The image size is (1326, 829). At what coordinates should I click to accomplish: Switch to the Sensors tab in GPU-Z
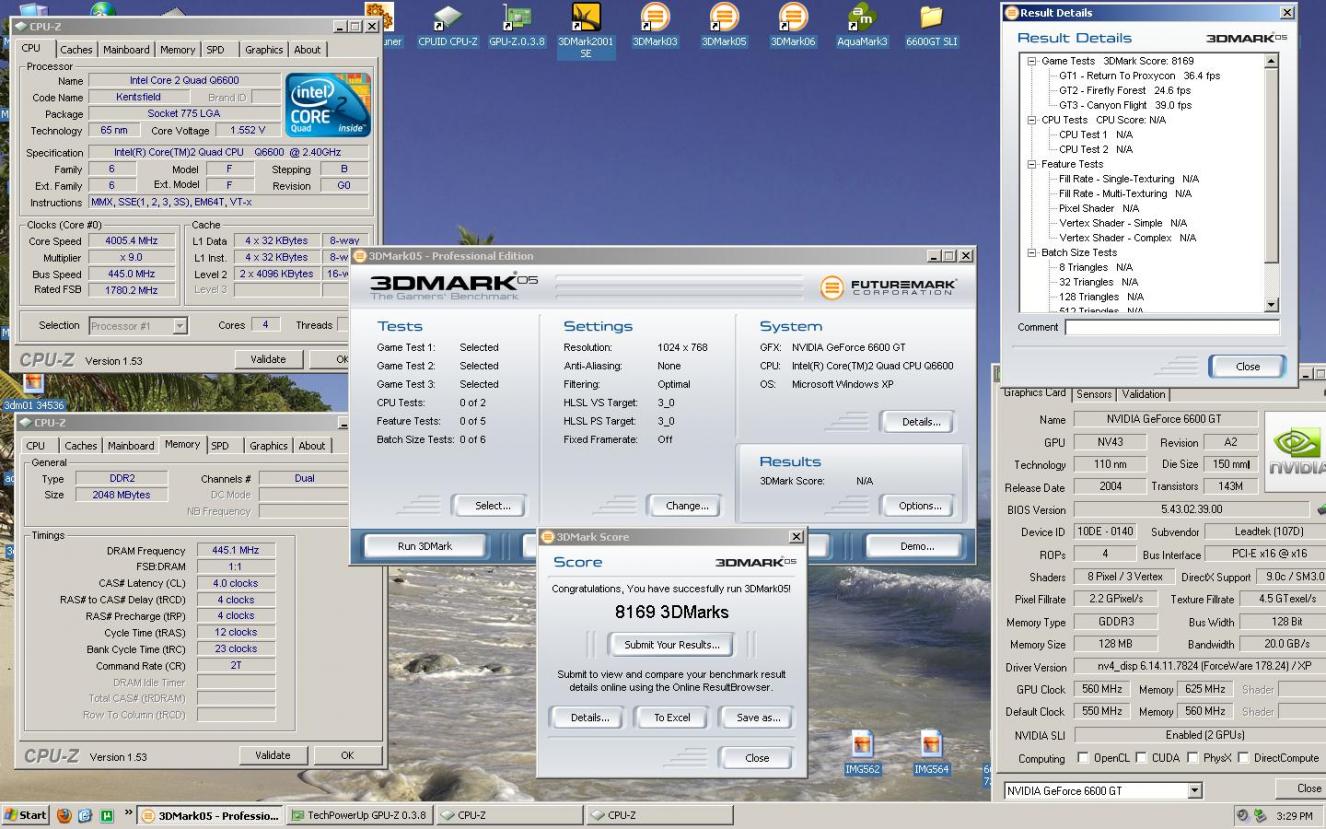coord(1095,394)
